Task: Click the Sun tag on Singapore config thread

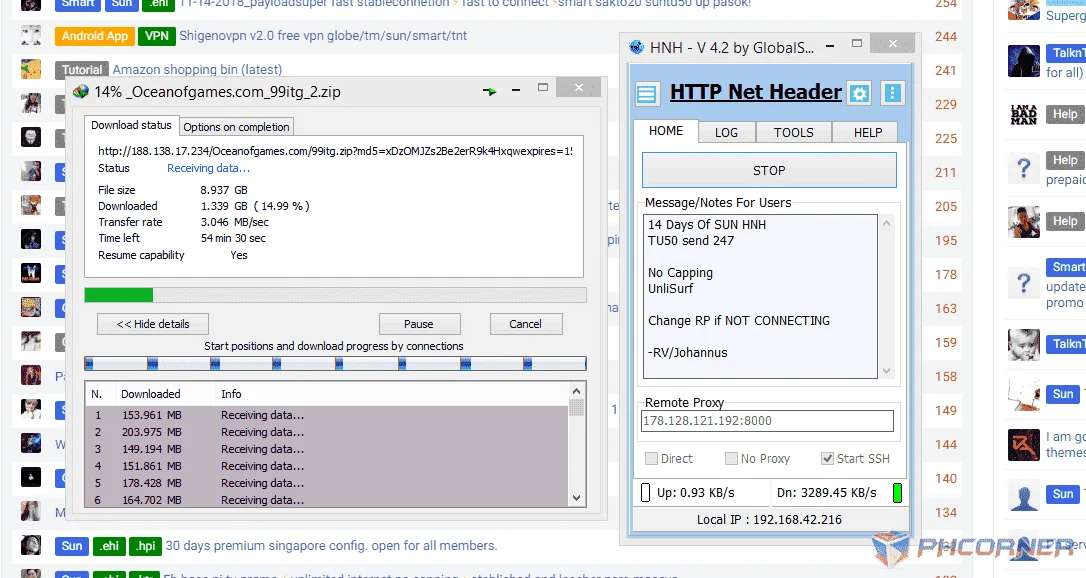Action: [72, 546]
